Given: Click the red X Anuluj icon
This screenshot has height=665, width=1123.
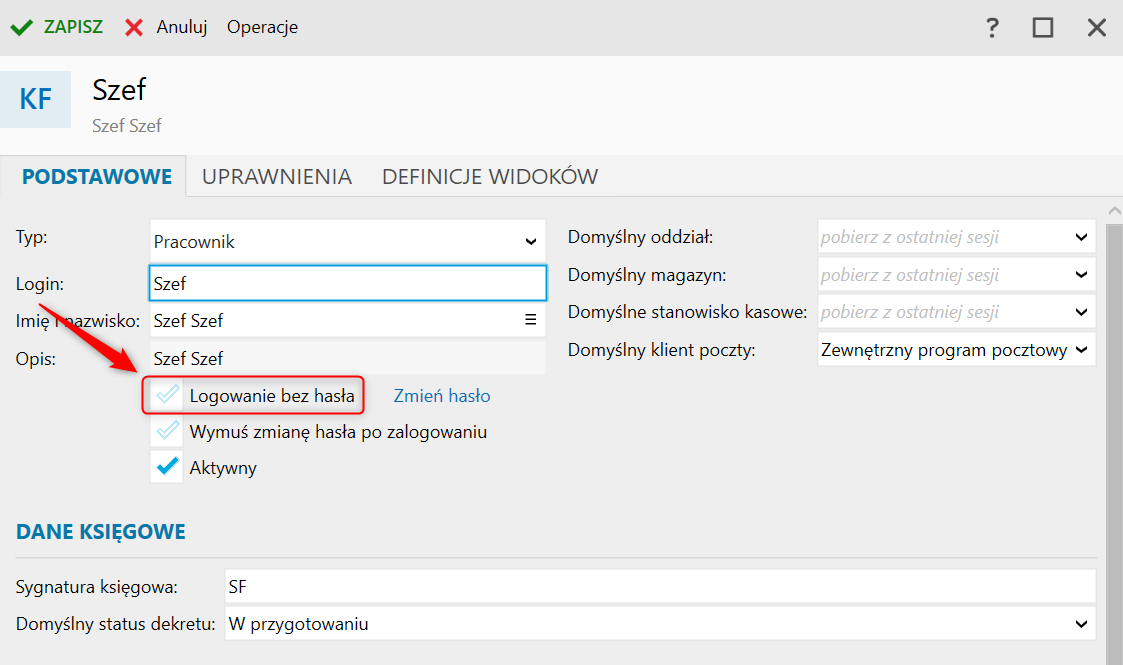Looking at the screenshot, I should click(x=134, y=28).
